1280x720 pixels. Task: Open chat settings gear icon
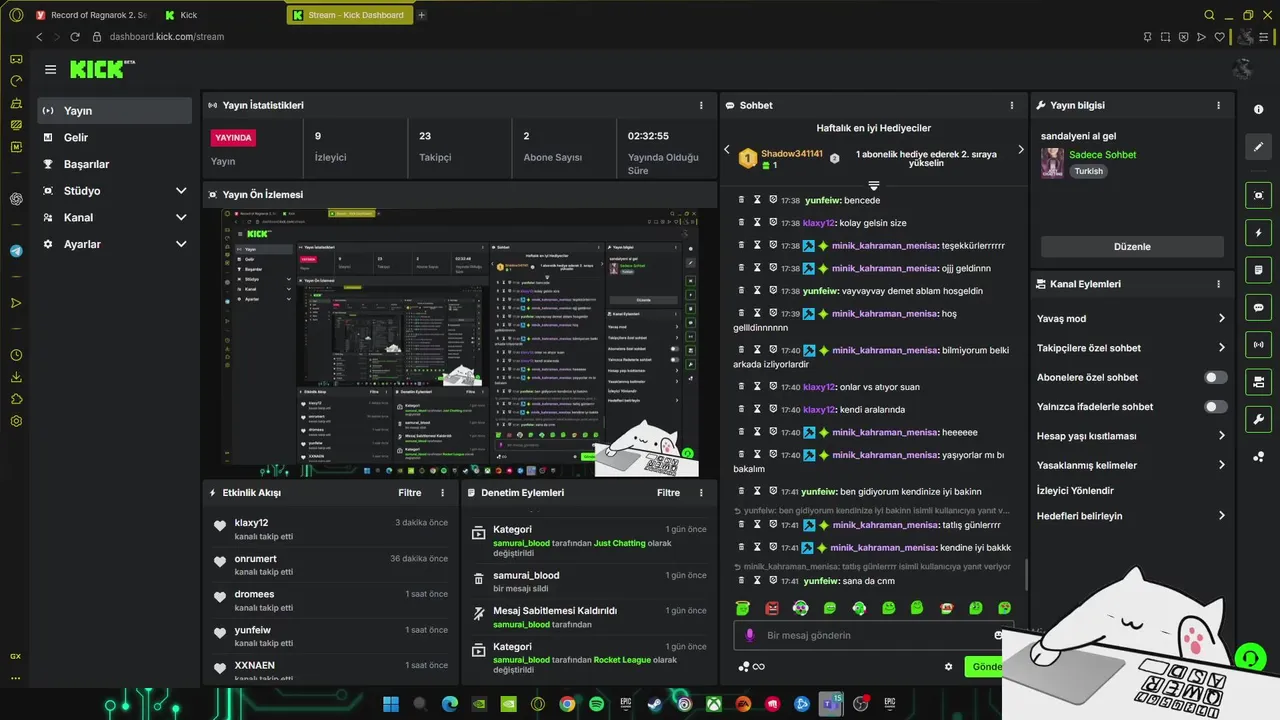[949, 667]
